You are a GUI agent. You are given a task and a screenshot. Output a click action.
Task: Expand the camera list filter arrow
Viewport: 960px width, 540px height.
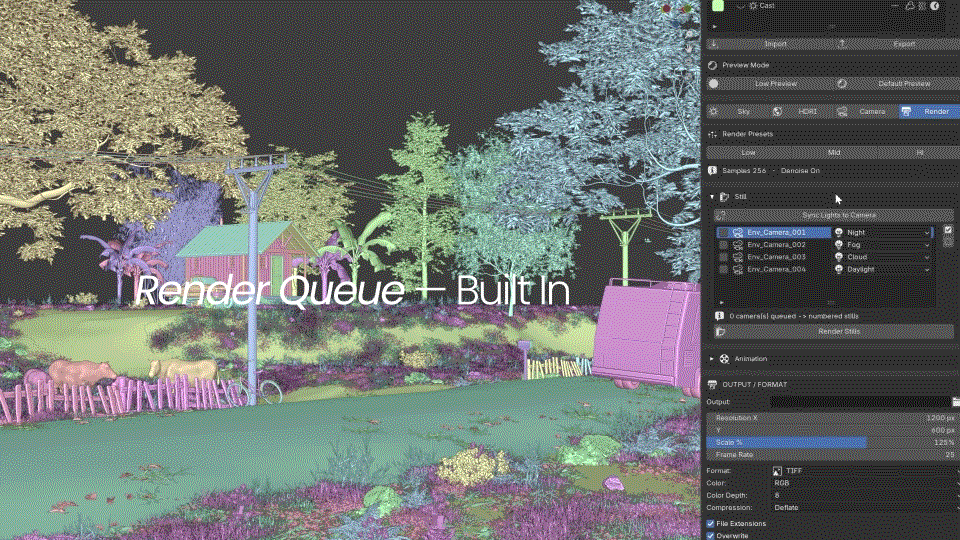(722, 302)
